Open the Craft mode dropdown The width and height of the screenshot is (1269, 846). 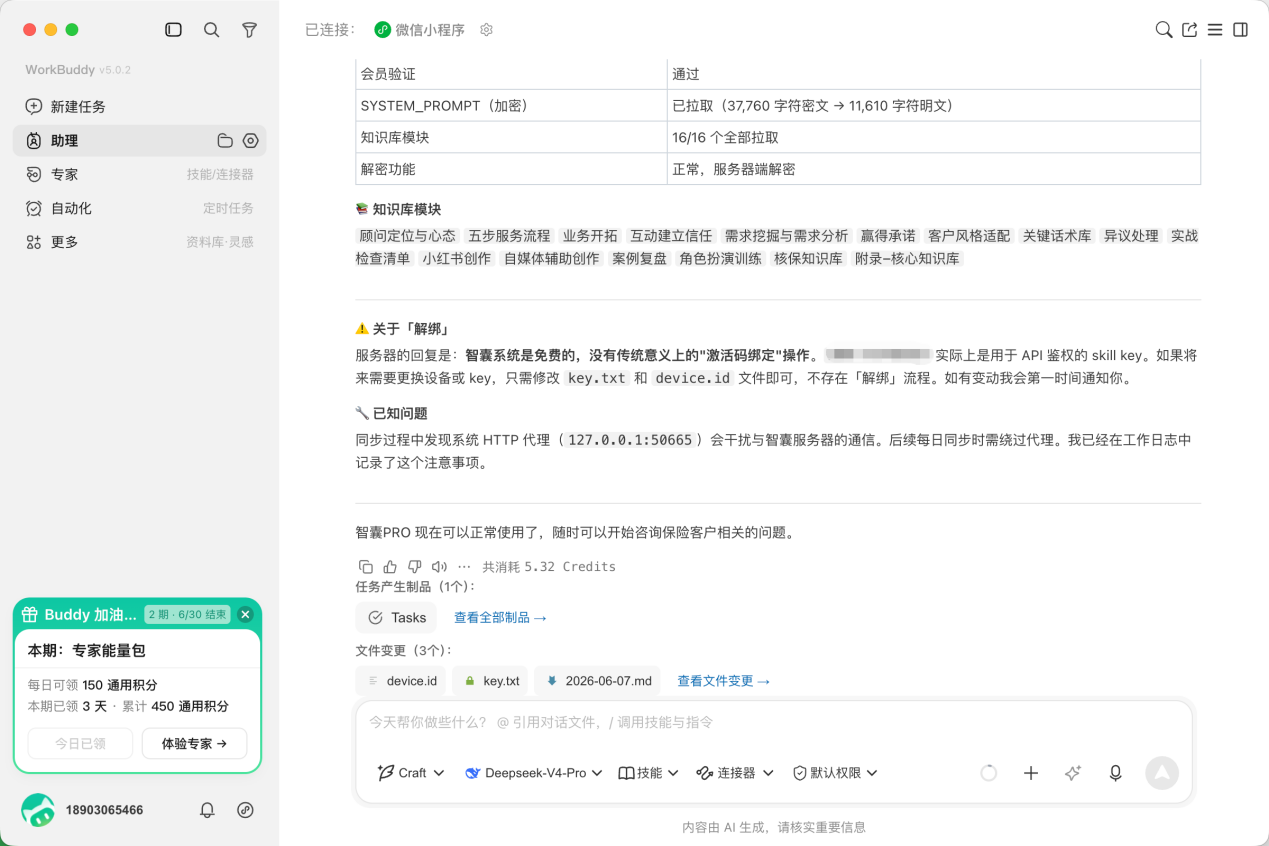point(411,773)
